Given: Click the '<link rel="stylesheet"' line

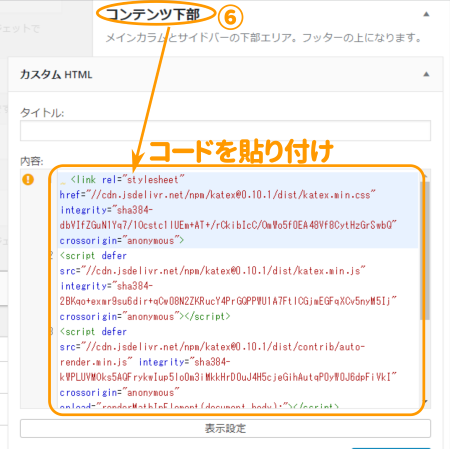Looking at the screenshot, I should 127,180.
